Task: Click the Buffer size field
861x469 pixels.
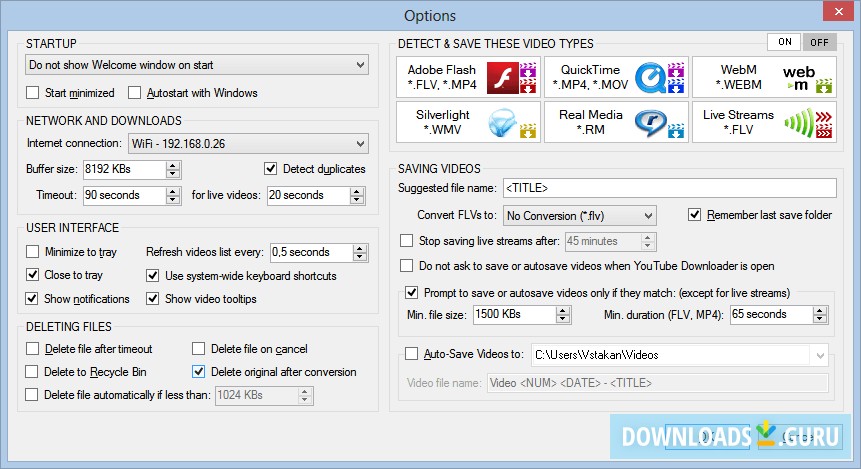Action: coord(125,169)
